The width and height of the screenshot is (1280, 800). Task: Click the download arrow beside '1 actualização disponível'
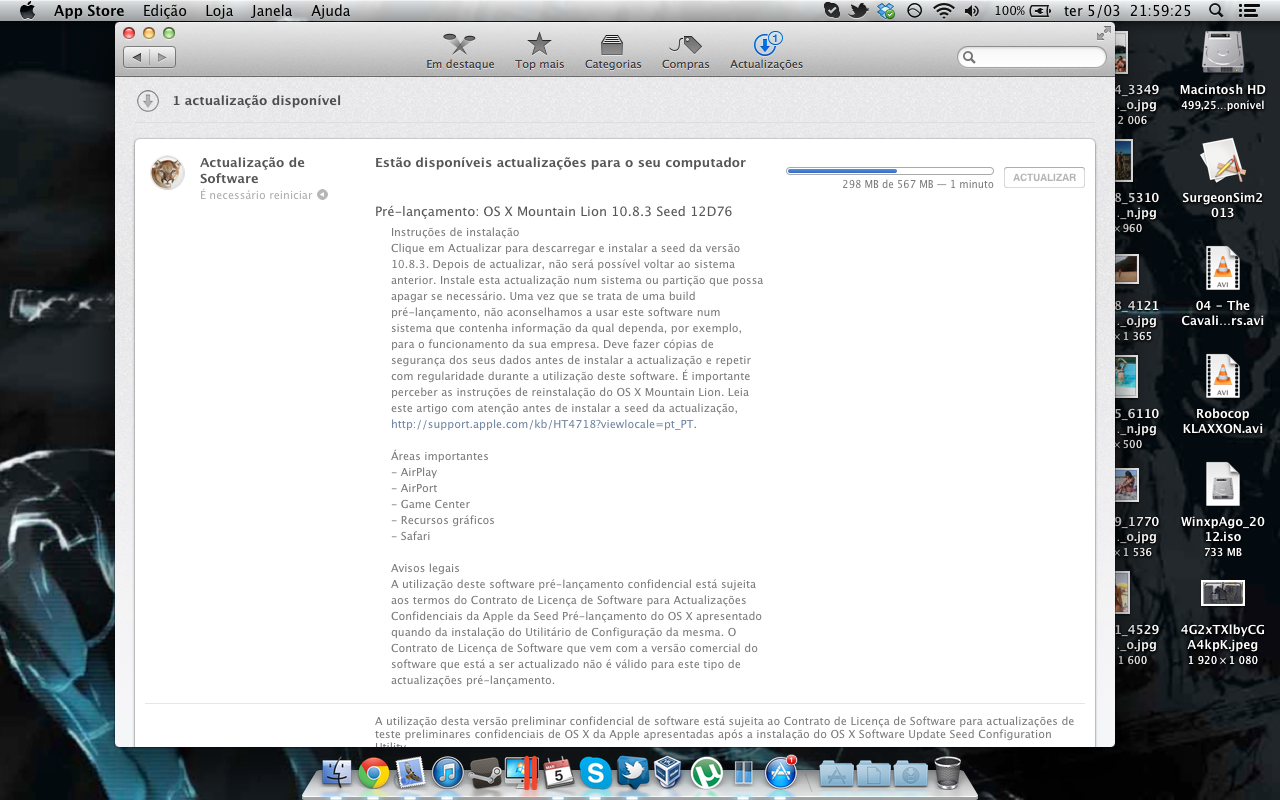(148, 100)
